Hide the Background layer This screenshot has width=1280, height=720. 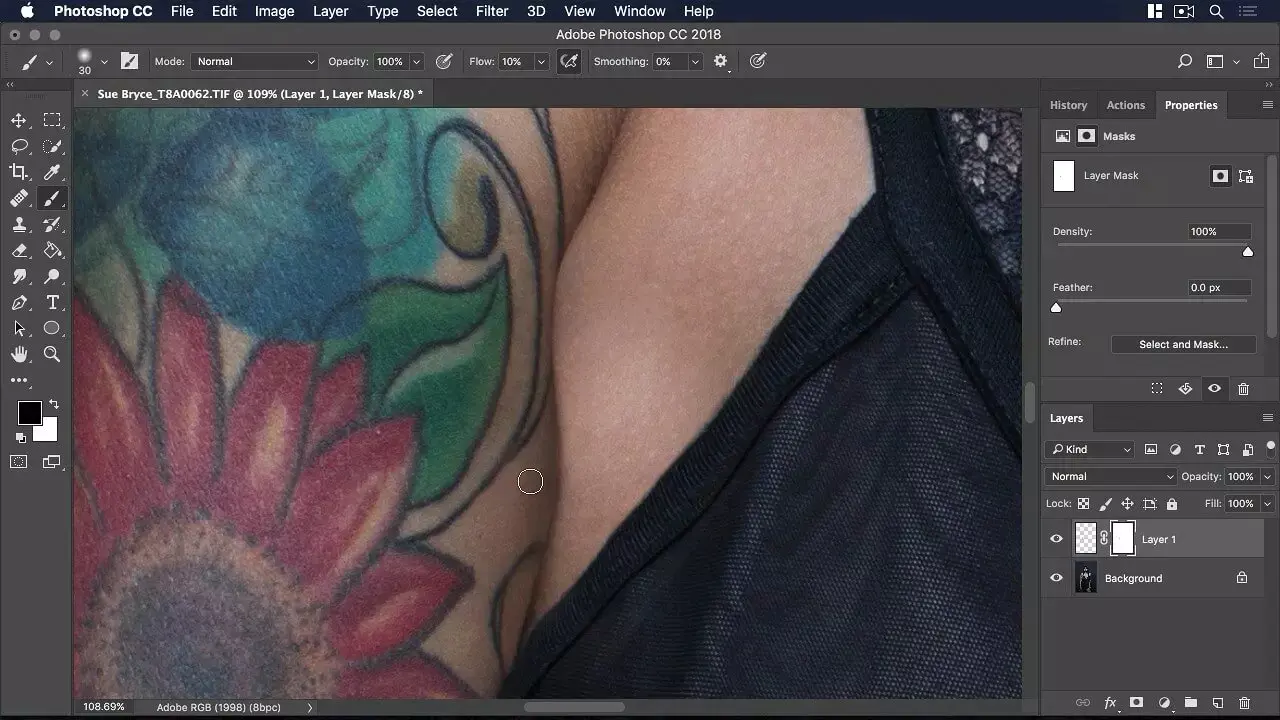coord(1056,578)
